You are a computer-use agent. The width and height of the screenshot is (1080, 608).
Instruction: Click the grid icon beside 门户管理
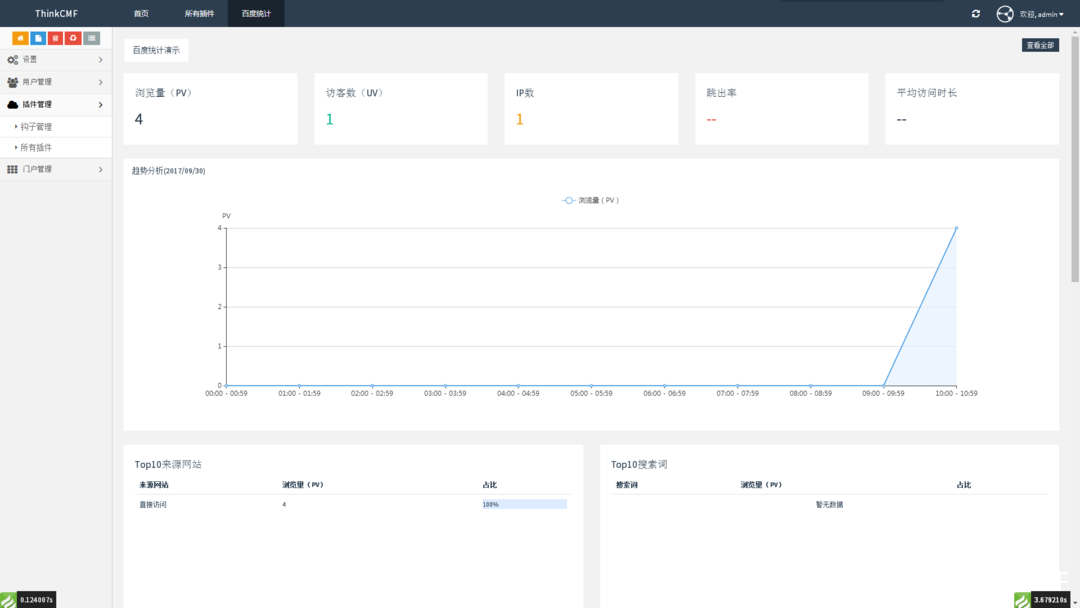click(x=12, y=169)
